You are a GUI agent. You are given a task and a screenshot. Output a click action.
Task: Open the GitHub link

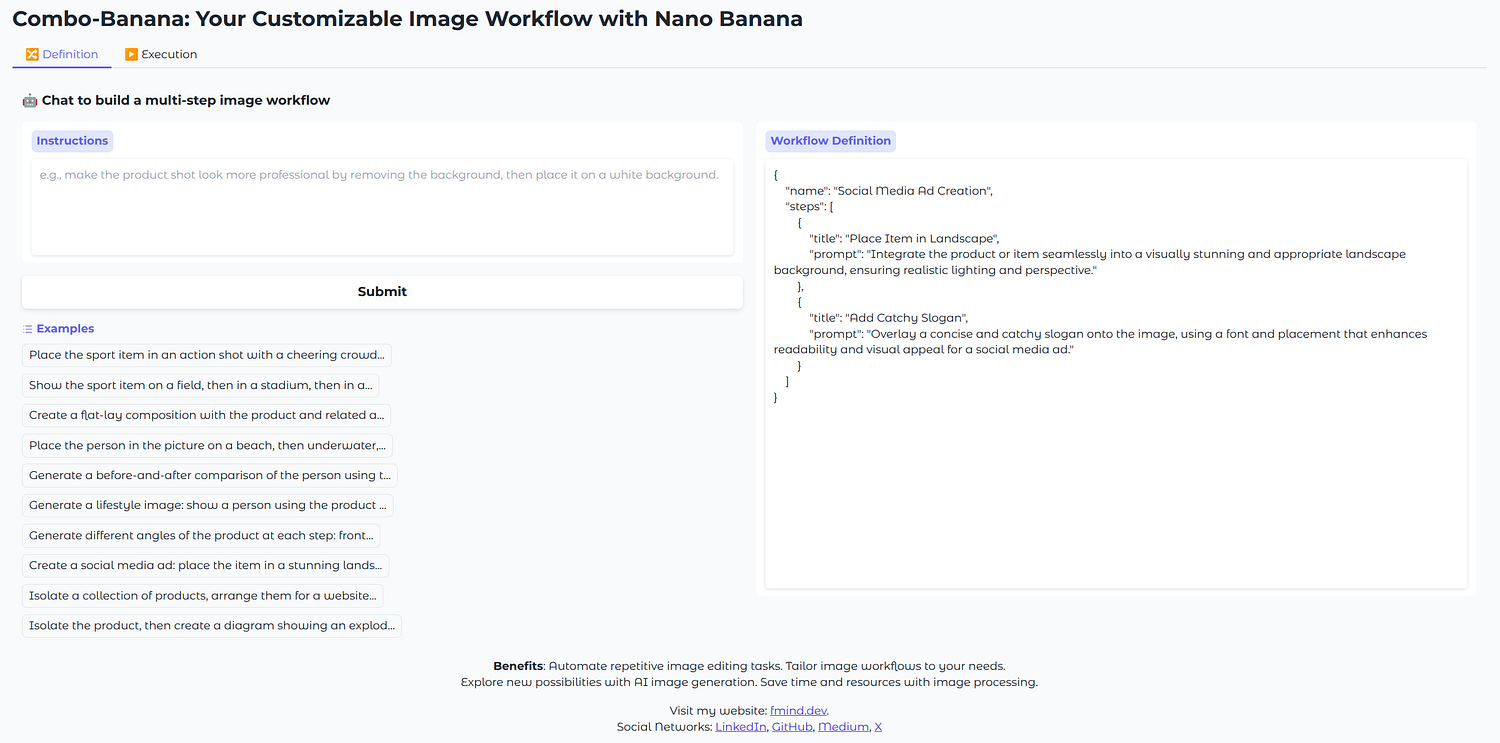792,727
